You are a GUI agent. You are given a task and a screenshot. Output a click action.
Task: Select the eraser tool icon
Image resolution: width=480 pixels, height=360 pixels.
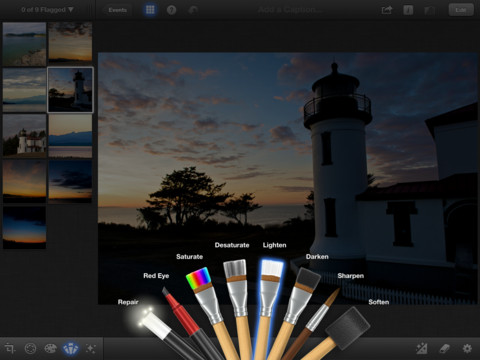click(x=445, y=349)
